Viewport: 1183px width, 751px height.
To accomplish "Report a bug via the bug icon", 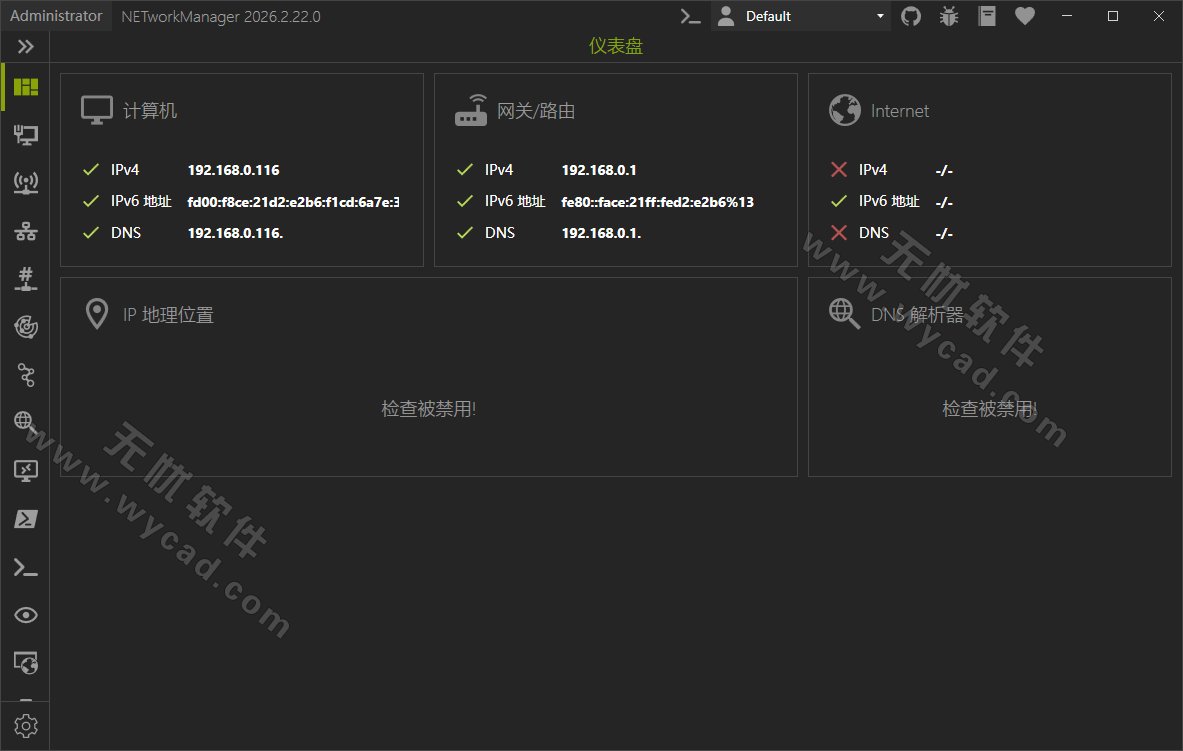I will click(948, 16).
